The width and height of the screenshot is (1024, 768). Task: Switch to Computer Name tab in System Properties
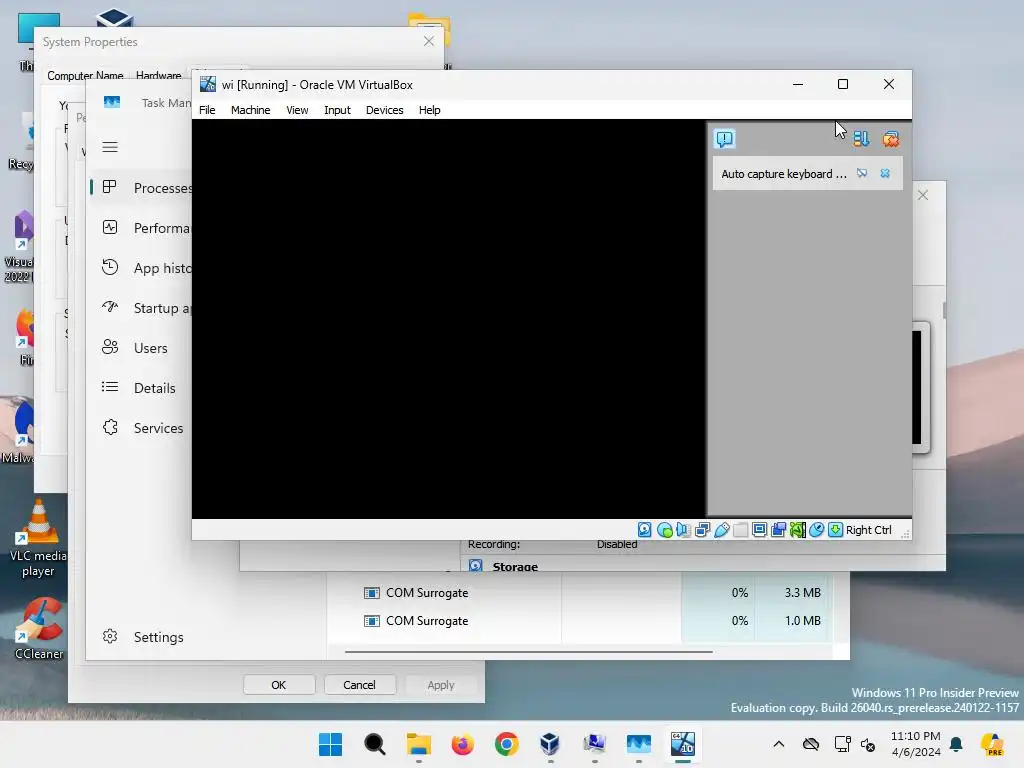coord(84,75)
